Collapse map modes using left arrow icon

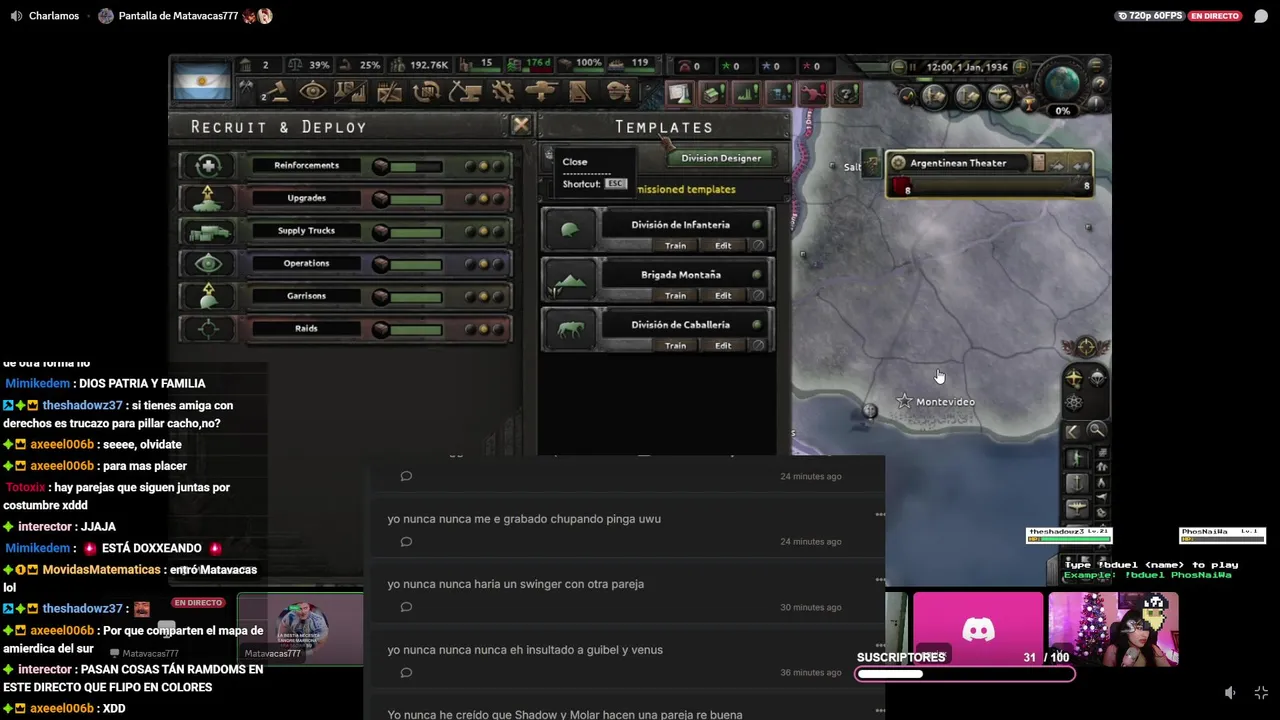(1072, 431)
